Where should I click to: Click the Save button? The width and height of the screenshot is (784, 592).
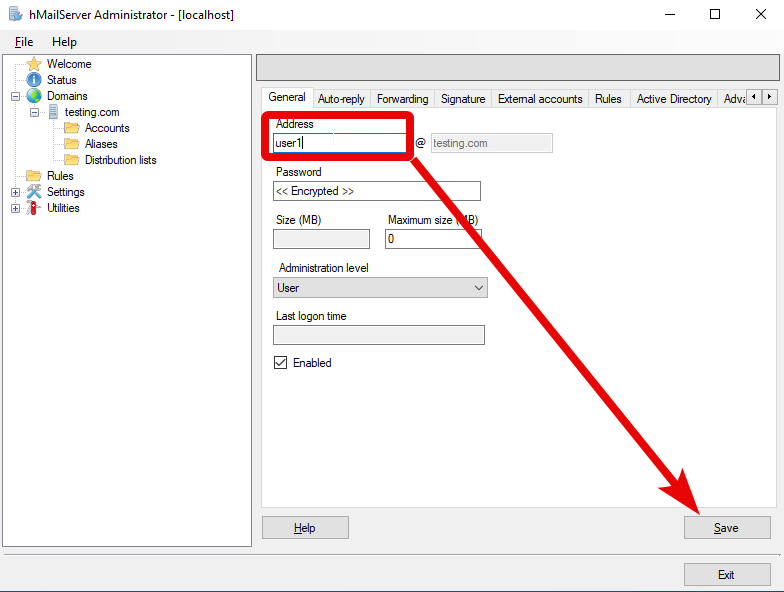tap(727, 528)
